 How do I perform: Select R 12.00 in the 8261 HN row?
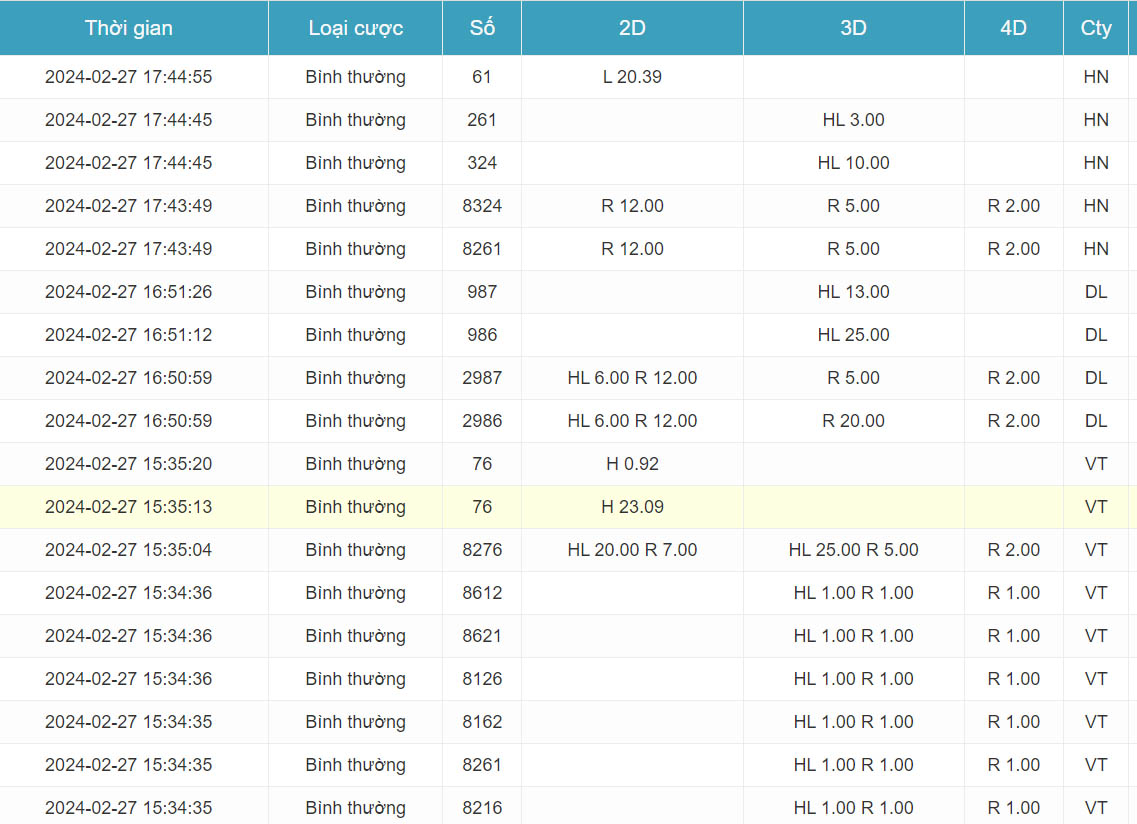[x=632, y=249]
